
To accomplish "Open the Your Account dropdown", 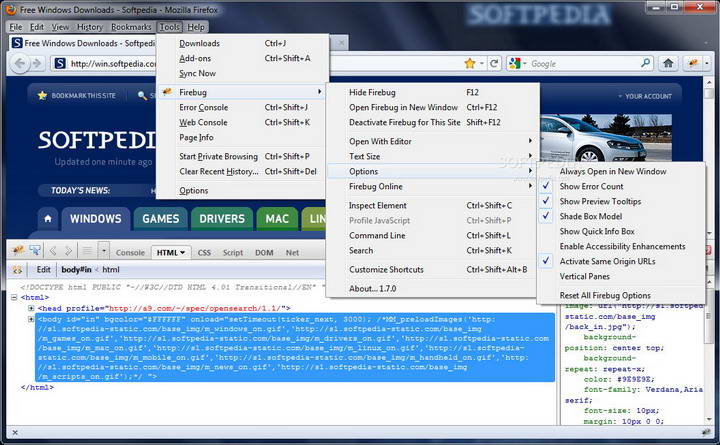I will (645, 96).
